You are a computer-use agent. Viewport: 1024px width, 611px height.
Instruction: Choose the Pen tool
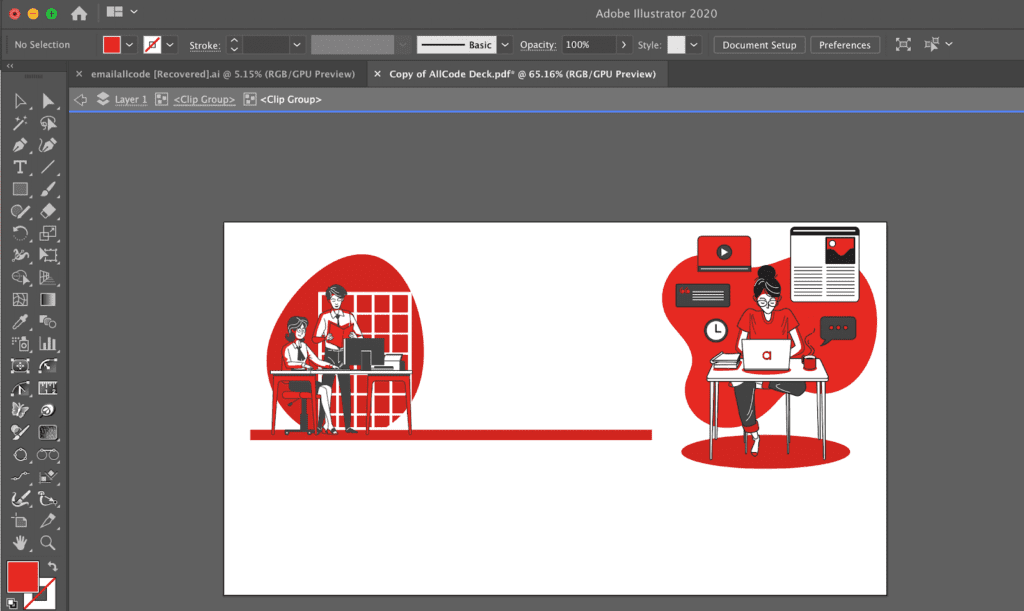tap(20, 145)
